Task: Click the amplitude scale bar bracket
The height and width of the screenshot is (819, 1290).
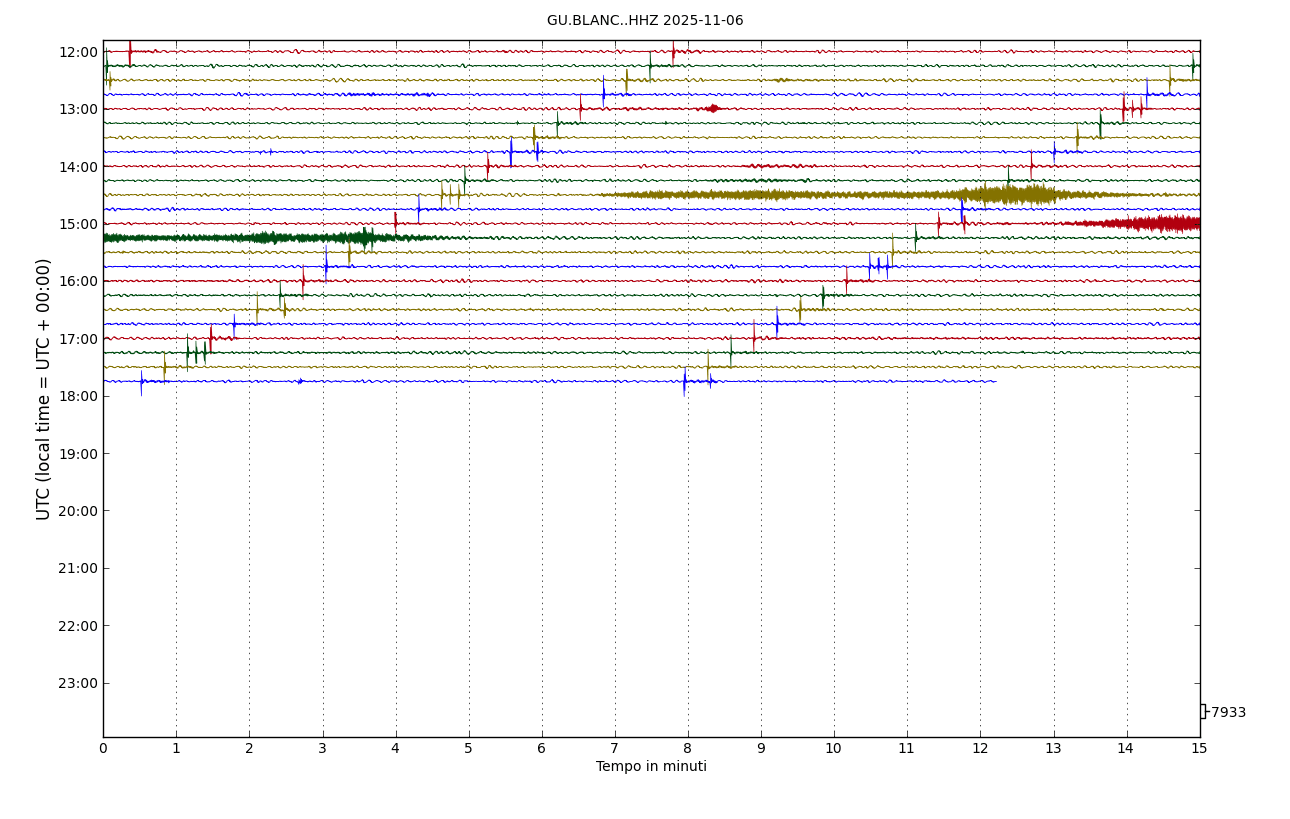Action: click(x=1203, y=712)
